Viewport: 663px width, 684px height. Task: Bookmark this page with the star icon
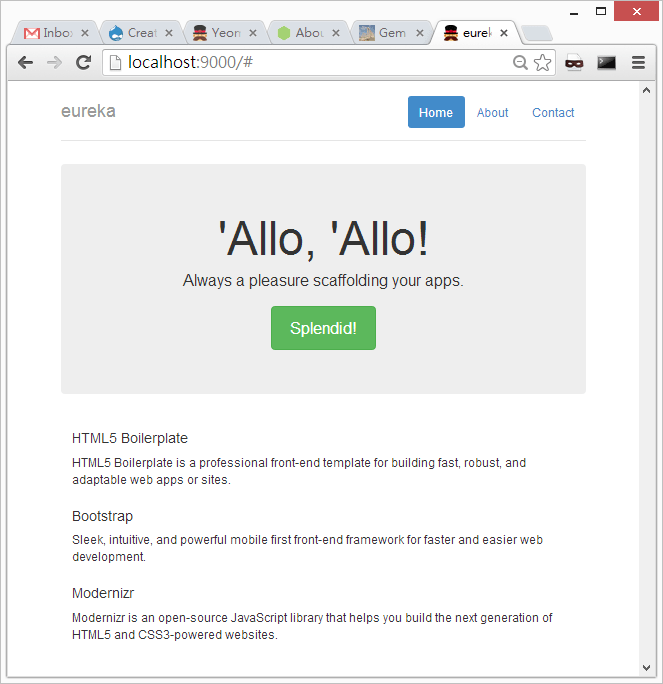pyautogui.click(x=542, y=63)
